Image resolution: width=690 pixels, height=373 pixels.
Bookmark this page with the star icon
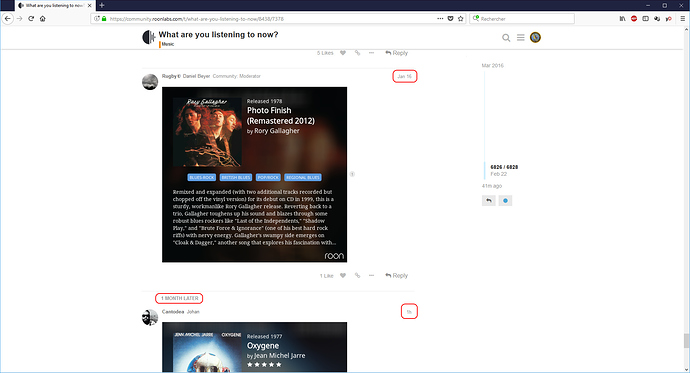pos(461,18)
